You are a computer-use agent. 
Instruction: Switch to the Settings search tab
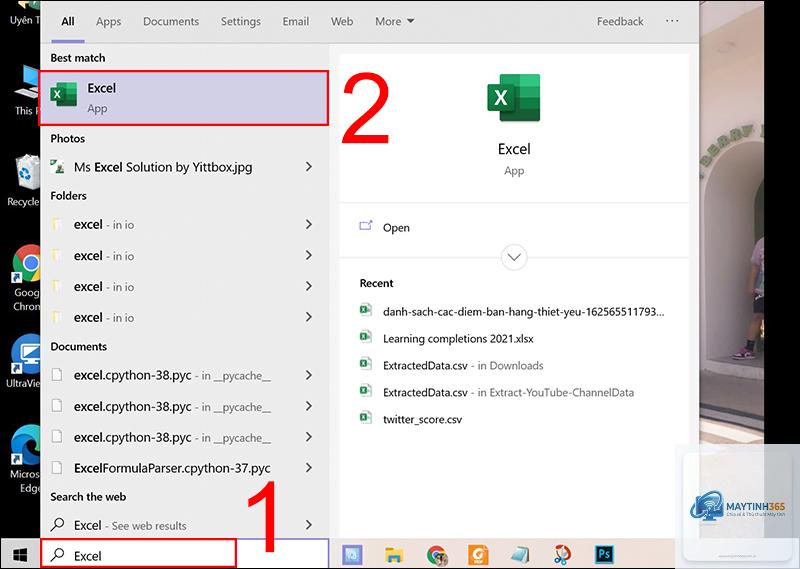[x=241, y=21]
